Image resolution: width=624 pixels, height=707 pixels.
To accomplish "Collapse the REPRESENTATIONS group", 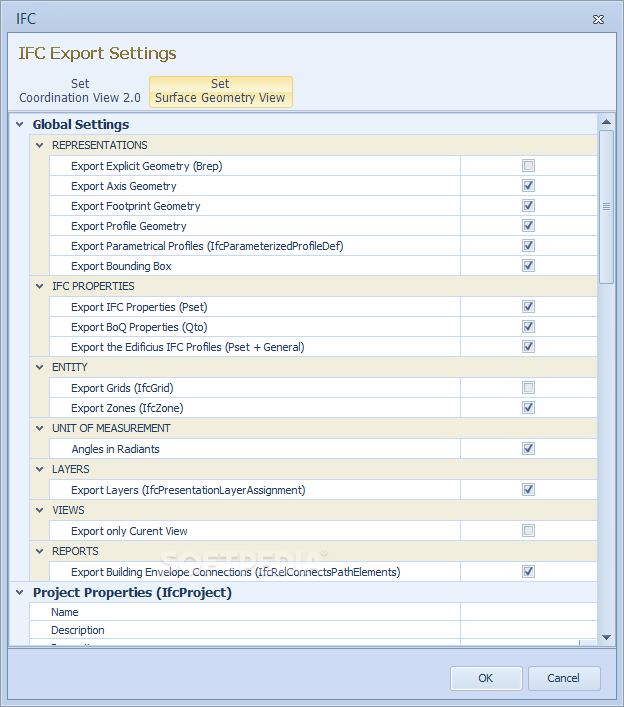I will [39, 146].
